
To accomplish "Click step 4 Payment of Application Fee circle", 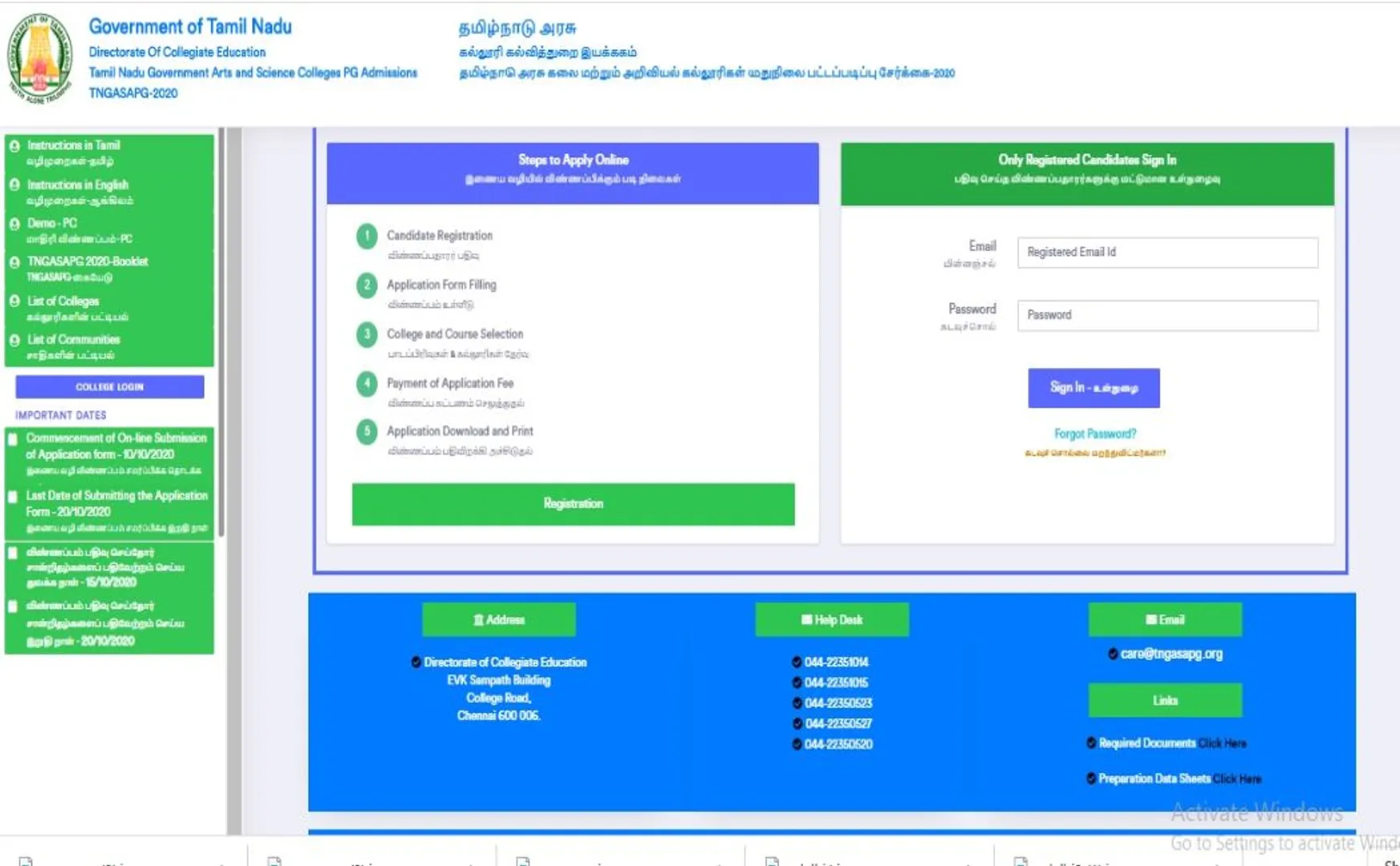I will tap(367, 383).
